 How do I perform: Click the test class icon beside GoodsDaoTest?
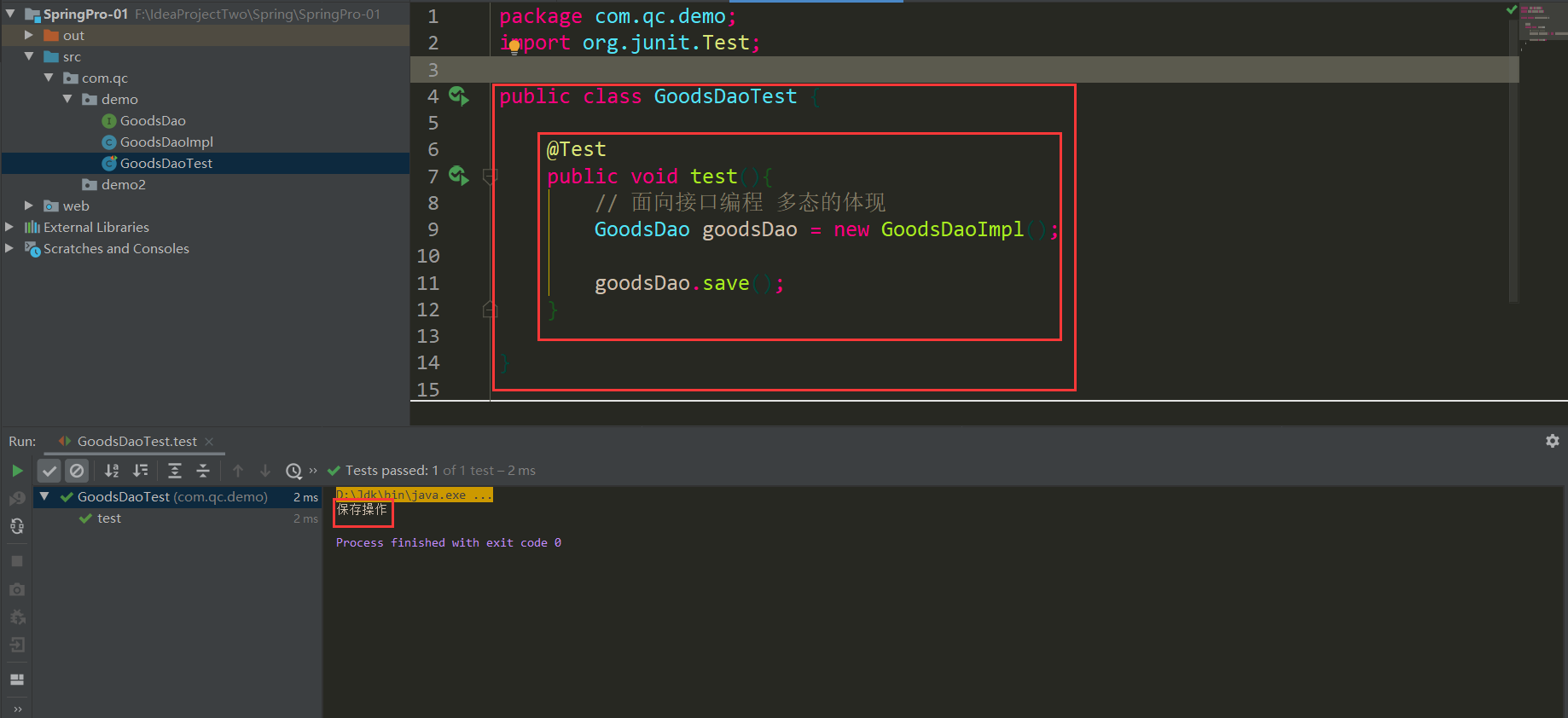pyautogui.click(x=109, y=163)
